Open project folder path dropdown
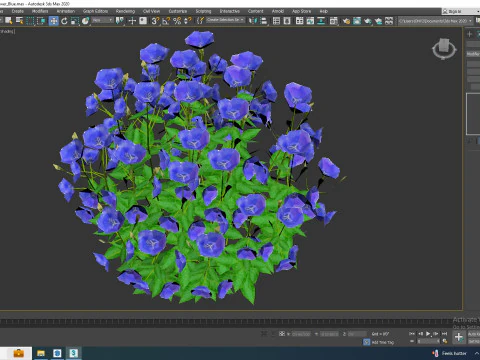 [x=436, y=21]
